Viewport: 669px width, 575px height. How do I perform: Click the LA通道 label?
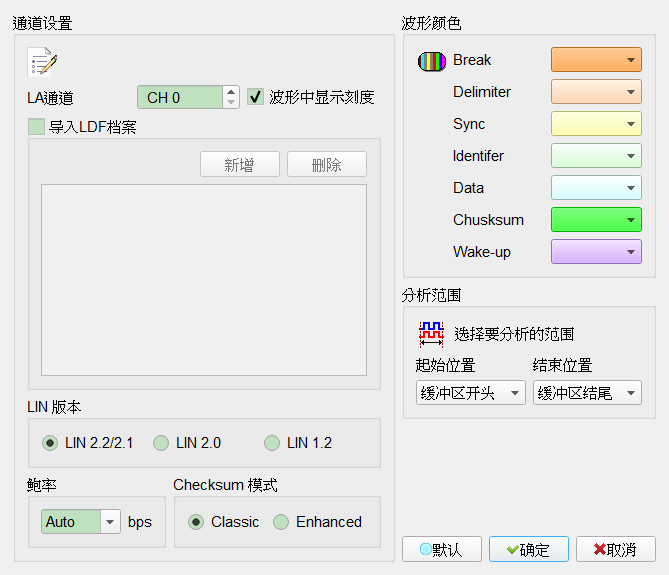tap(50, 98)
